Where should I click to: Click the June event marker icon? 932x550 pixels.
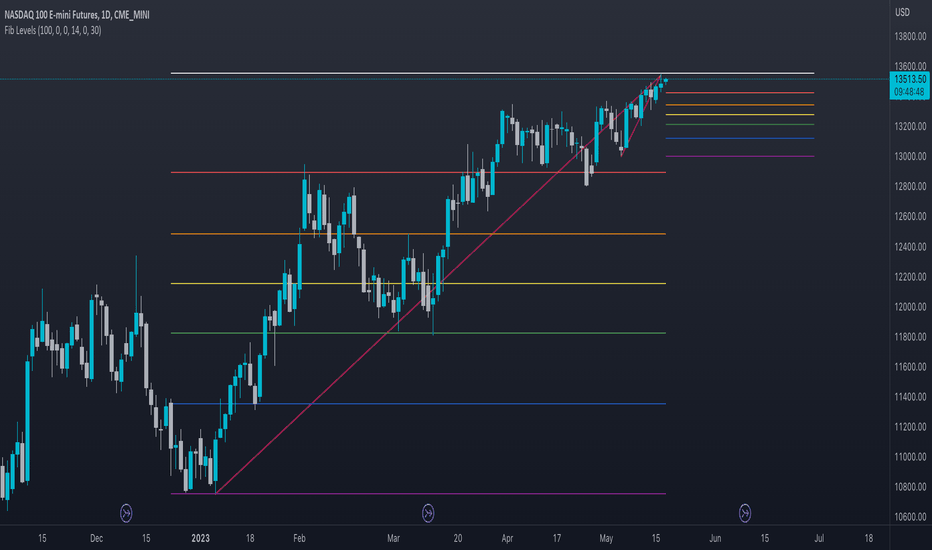[745, 513]
